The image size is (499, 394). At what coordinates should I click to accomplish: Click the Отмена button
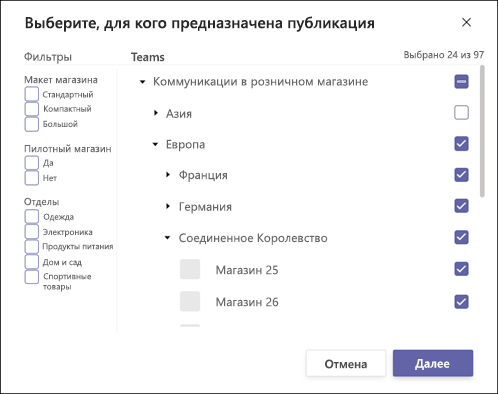[x=346, y=363]
